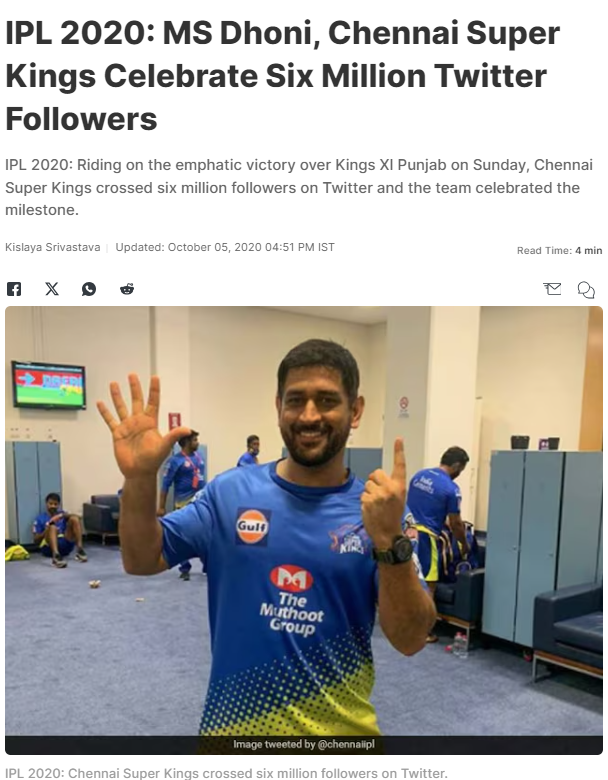Click the article summary paragraph

point(299,188)
